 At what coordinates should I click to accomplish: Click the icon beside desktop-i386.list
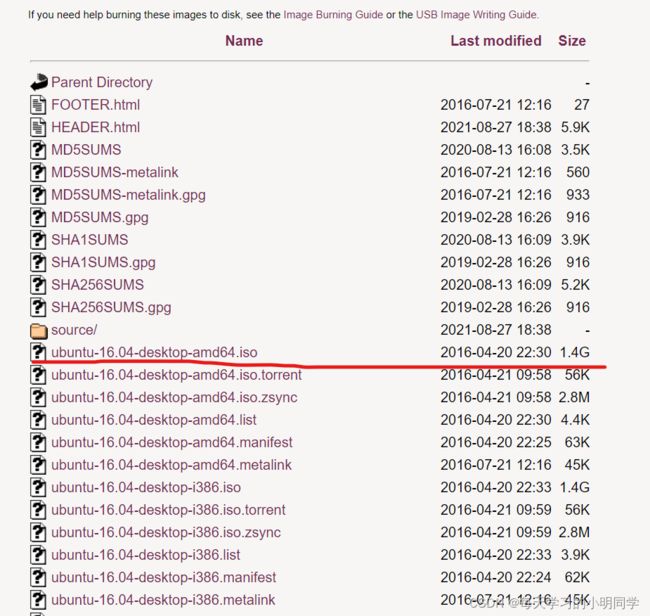[38, 555]
